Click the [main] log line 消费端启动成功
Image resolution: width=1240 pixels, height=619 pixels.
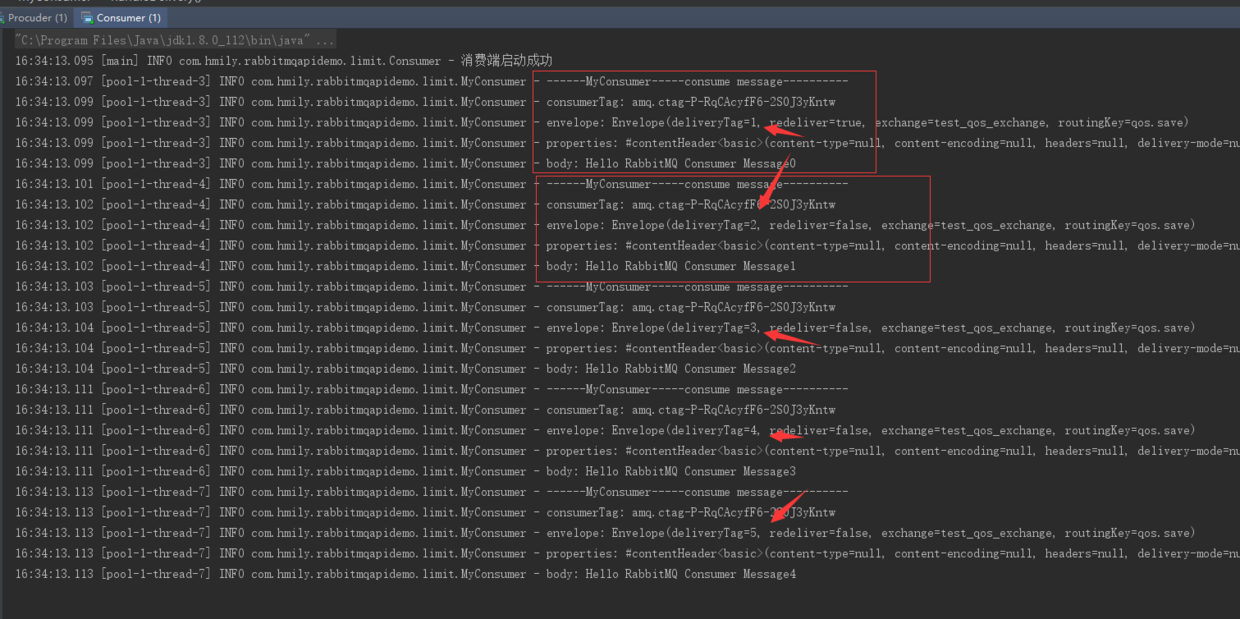[284, 61]
